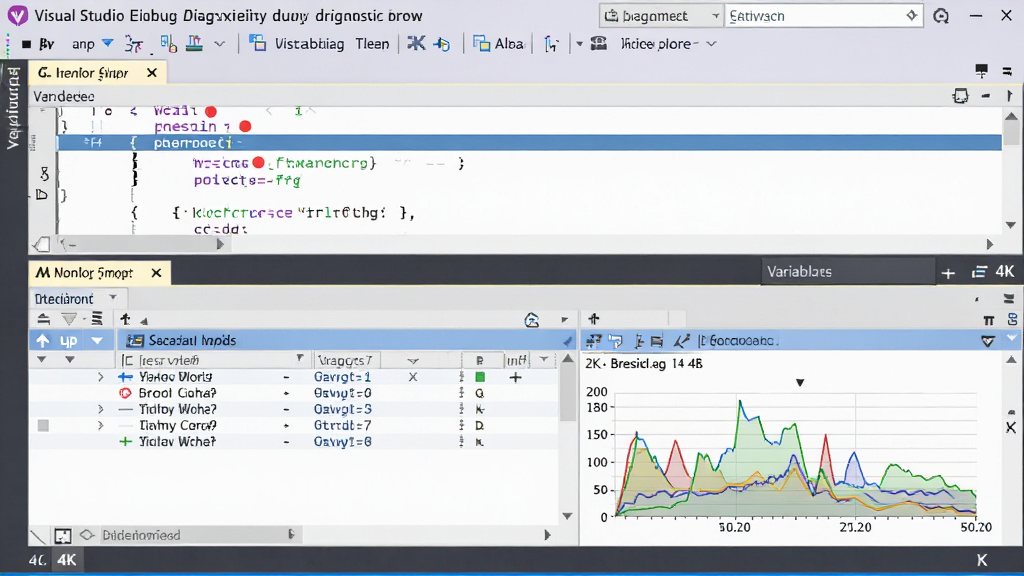The height and width of the screenshot is (576, 1024).
Task: Select the 'Yiolav Wcha?' row
Action: pos(294,442)
